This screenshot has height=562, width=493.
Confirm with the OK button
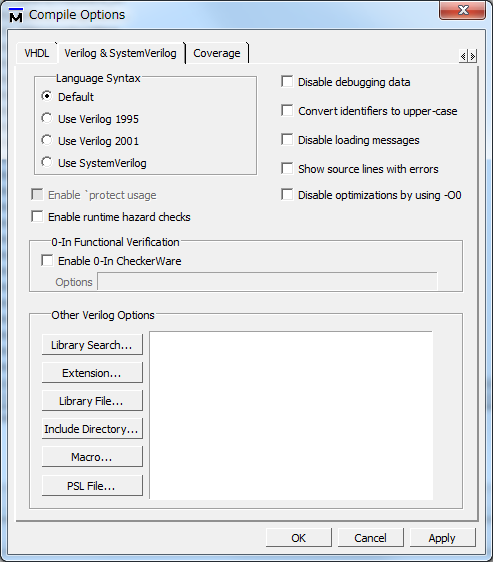click(299, 538)
